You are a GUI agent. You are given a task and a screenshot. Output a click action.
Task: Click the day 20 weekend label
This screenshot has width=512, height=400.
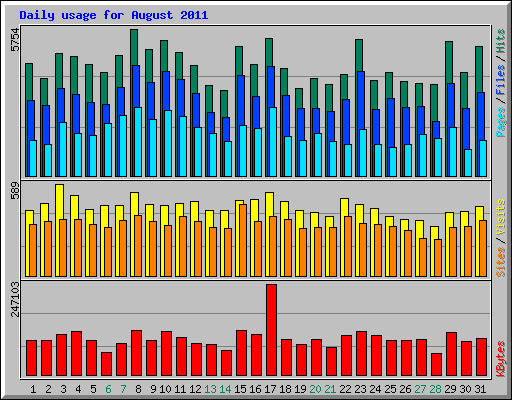pyautogui.click(x=315, y=389)
